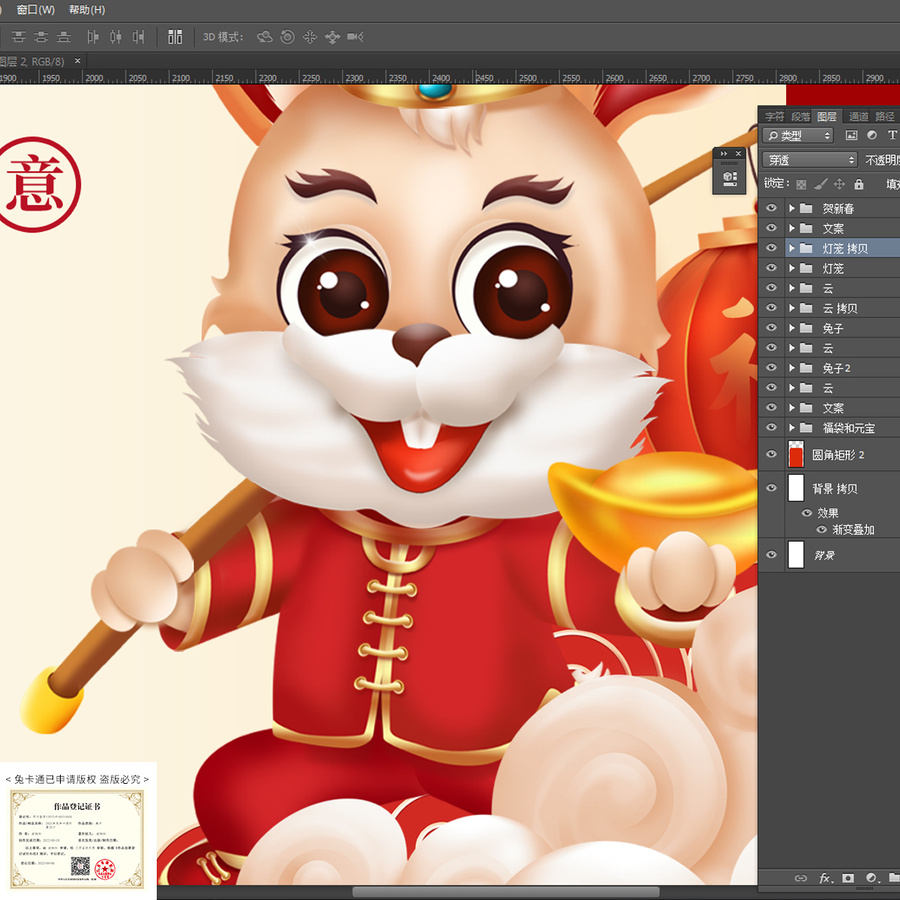900x900 pixels.
Task: Click the horizontal scrollbar below the canvas
Action: click(x=505, y=892)
